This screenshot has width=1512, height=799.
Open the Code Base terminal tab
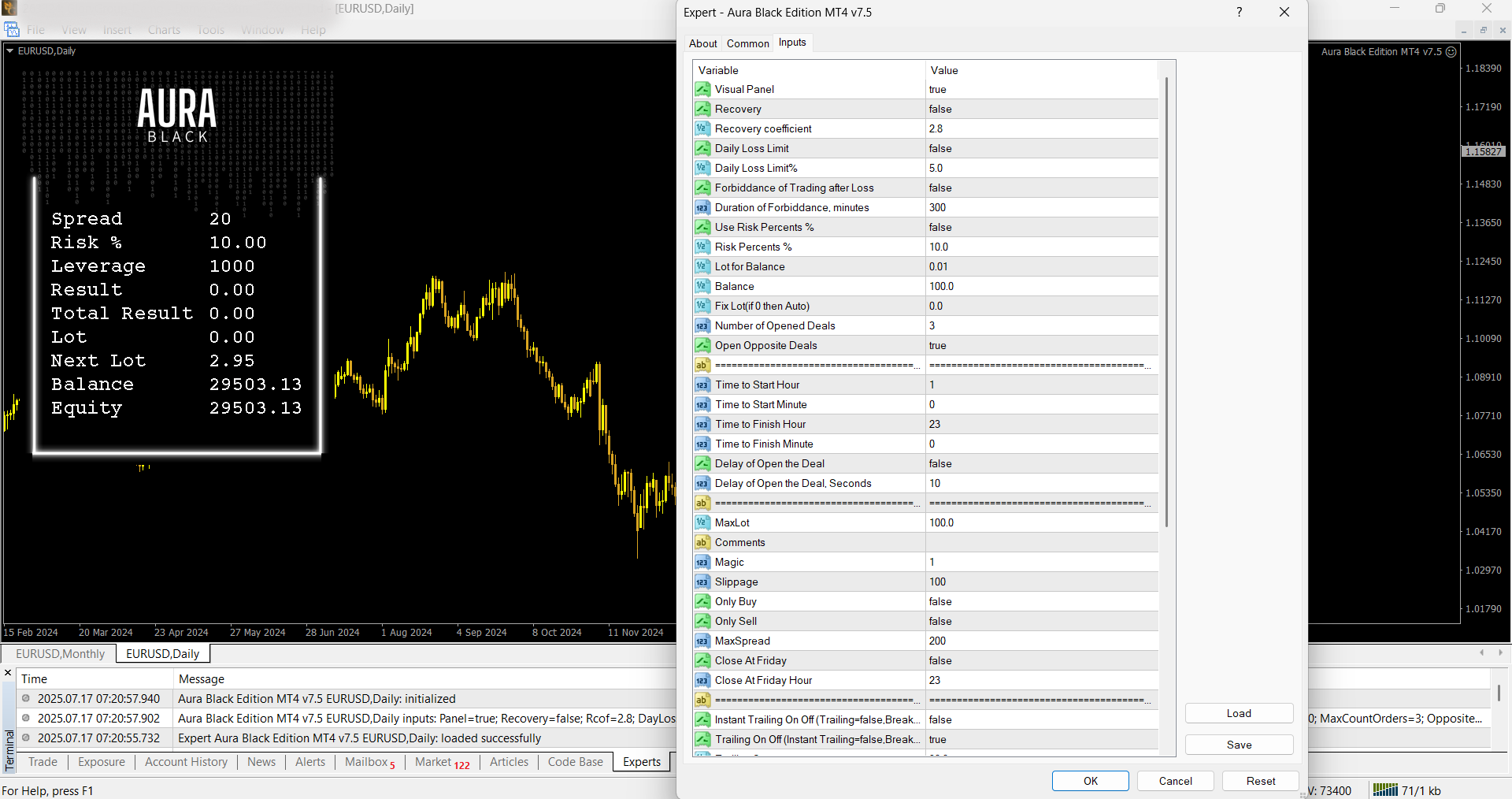click(575, 761)
